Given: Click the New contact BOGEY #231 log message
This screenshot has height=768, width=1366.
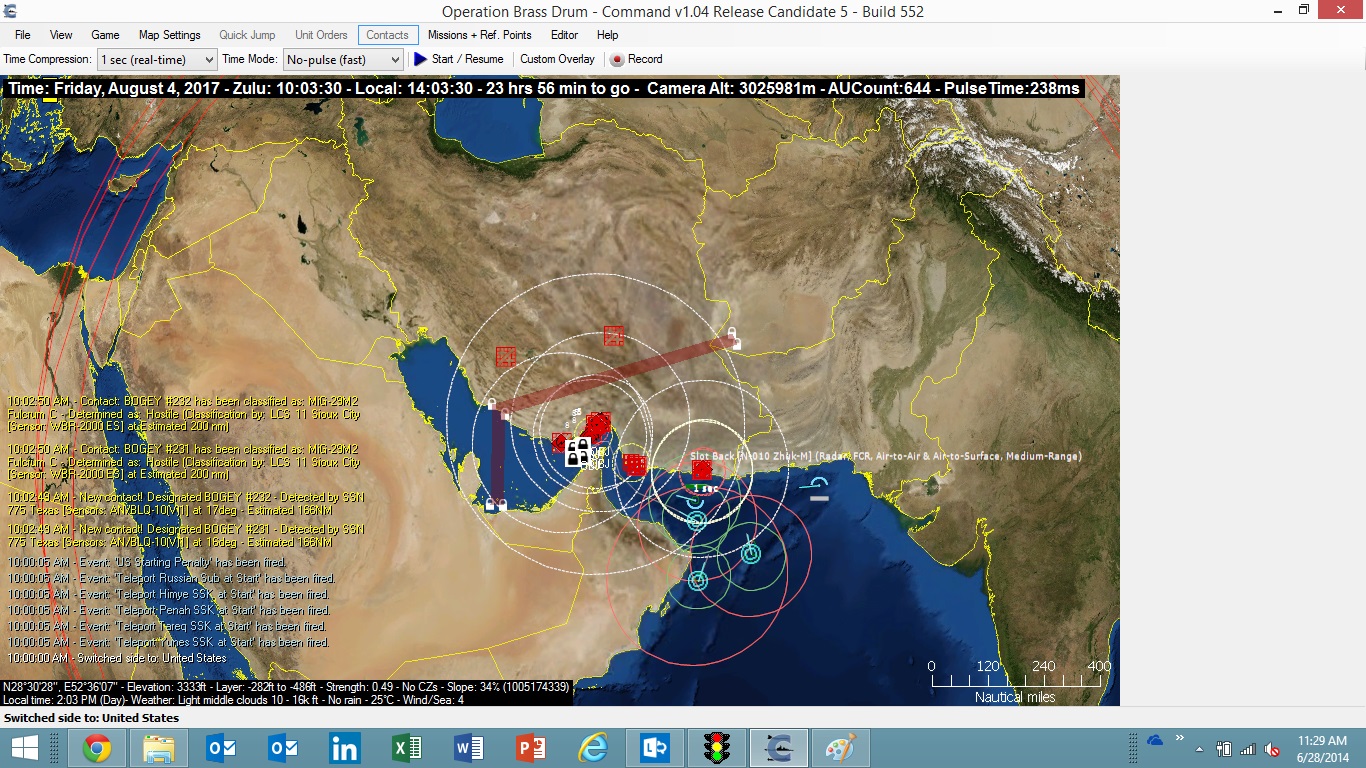Looking at the screenshot, I should (x=186, y=535).
